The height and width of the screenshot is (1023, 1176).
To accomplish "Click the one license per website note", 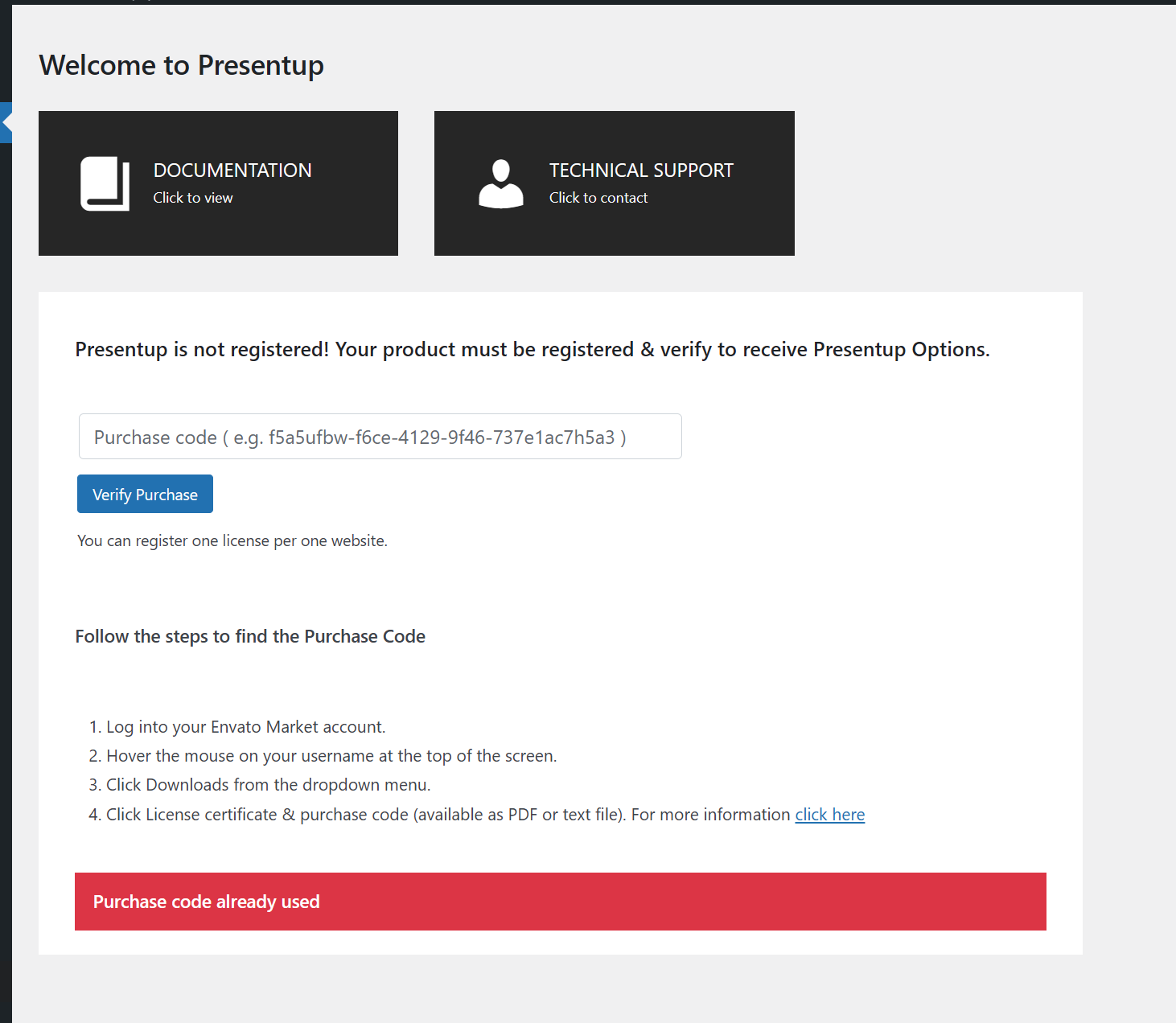I will point(232,541).
